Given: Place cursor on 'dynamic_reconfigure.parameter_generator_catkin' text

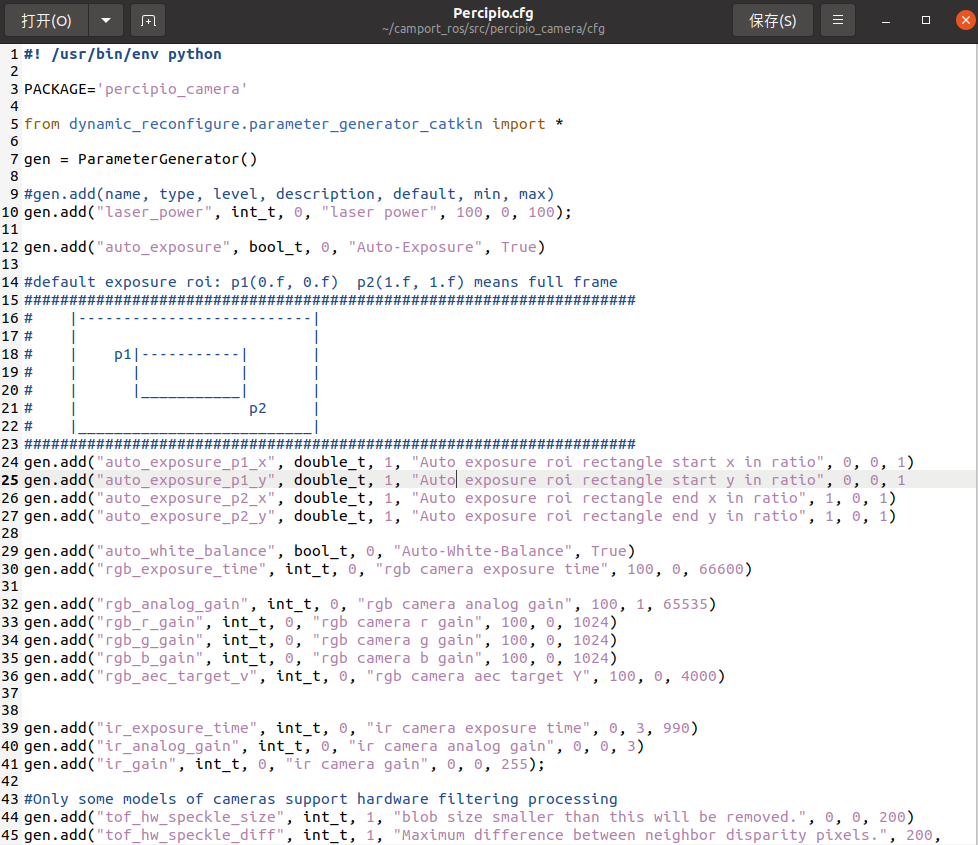Looking at the screenshot, I should (x=276, y=124).
